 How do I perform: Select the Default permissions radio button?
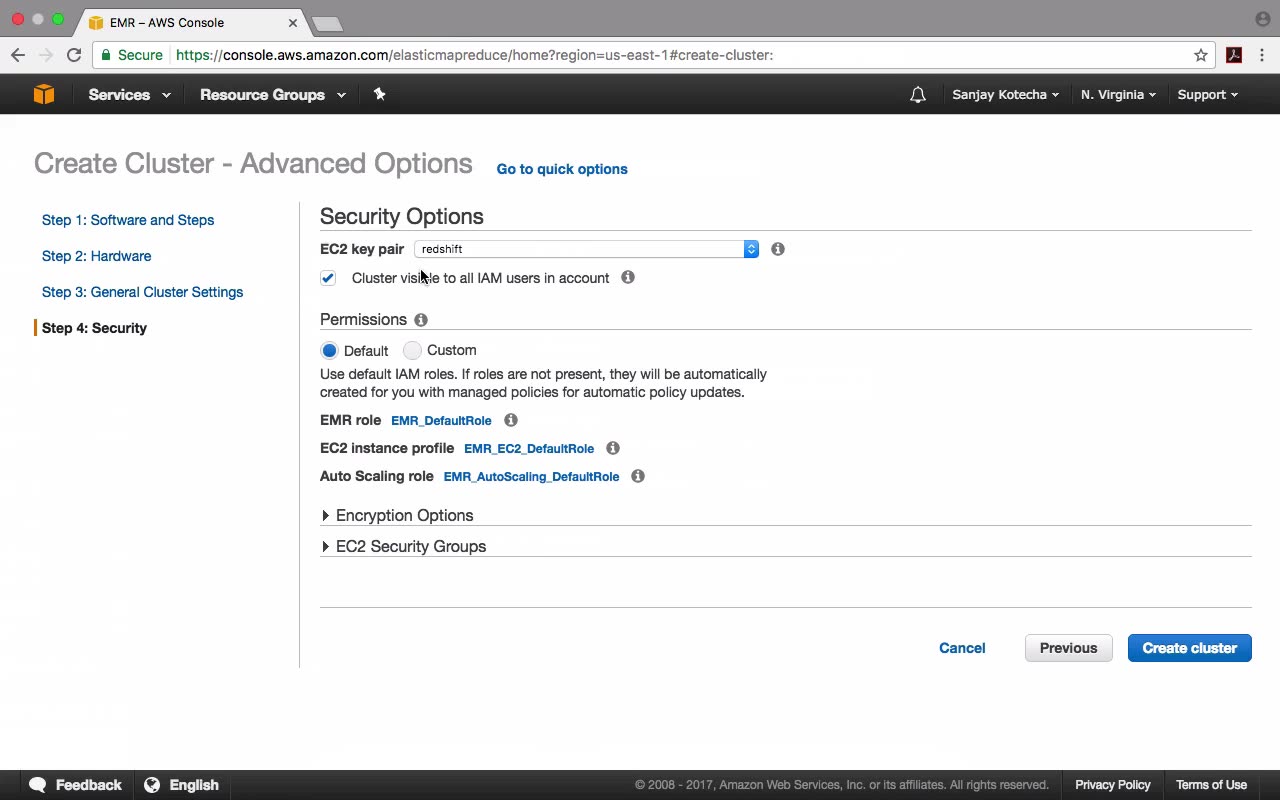coord(329,350)
